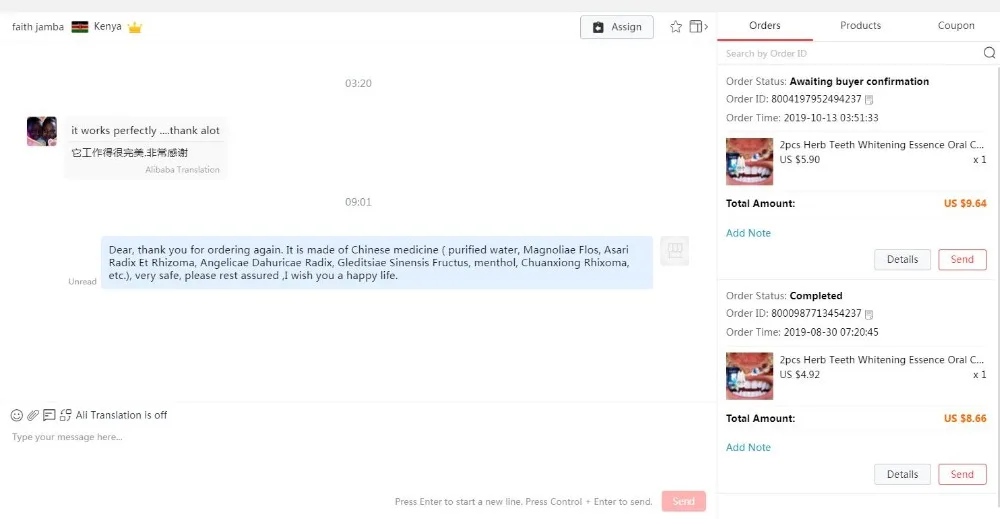The height and width of the screenshot is (519, 1000).
Task: Star this conversation with faith jamba
Action: (676, 27)
